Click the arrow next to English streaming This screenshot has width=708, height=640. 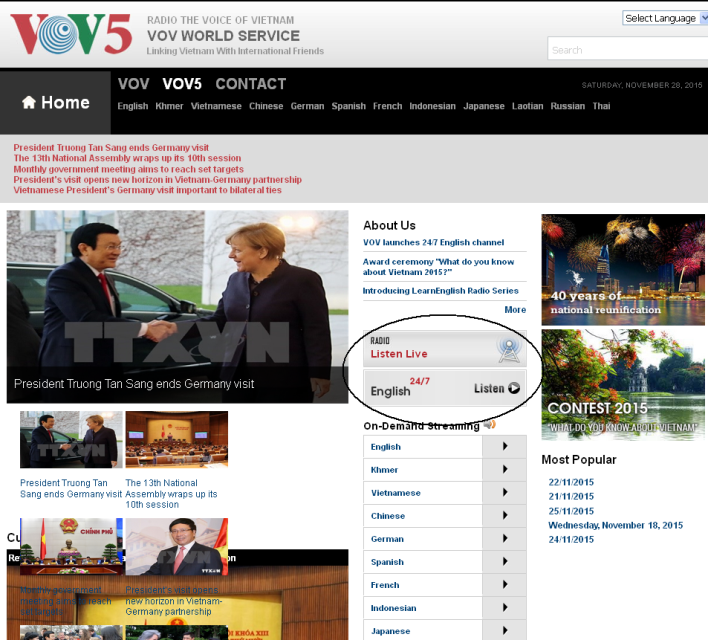(504, 447)
